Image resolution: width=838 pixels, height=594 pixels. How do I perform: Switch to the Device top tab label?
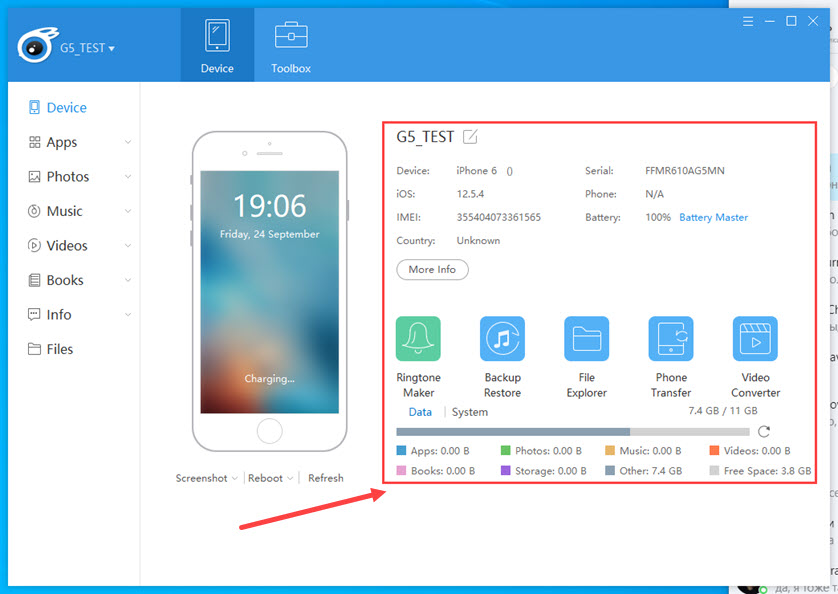point(217,68)
